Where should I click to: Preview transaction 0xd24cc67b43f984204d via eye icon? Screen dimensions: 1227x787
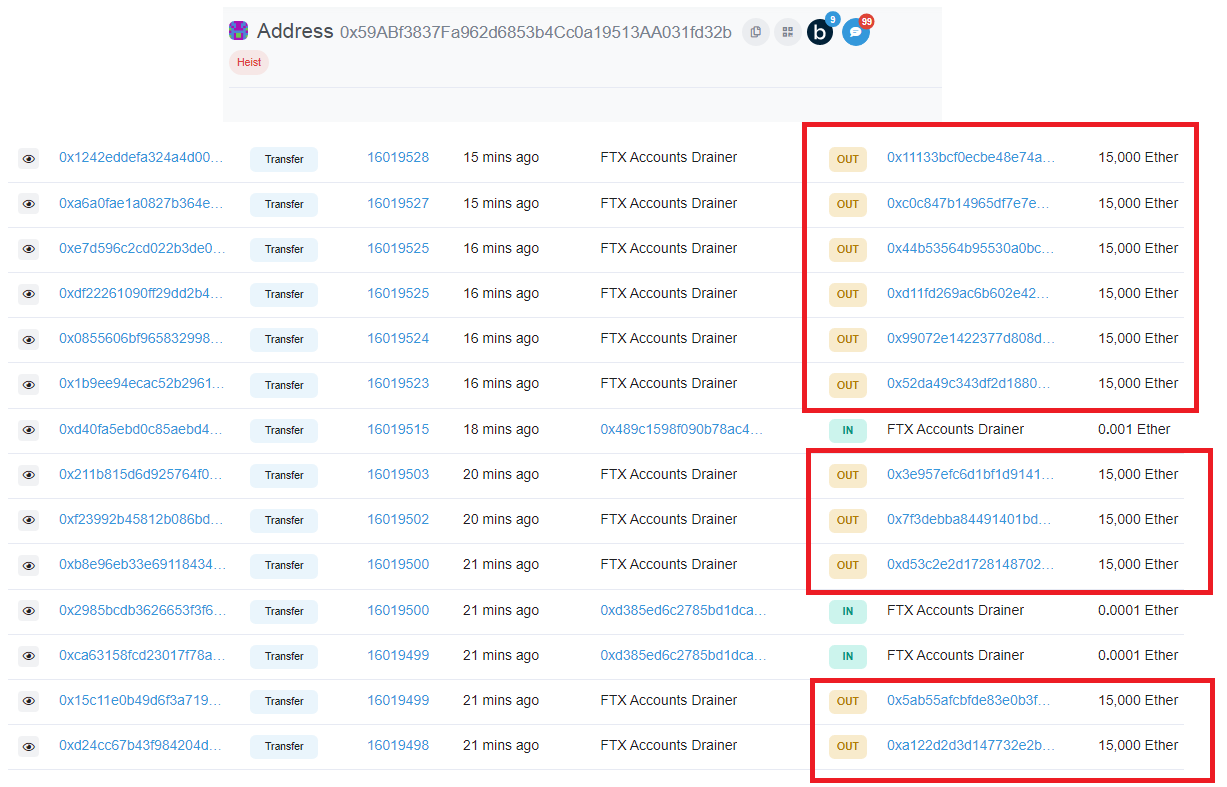pyautogui.click(x=29, y=746)
